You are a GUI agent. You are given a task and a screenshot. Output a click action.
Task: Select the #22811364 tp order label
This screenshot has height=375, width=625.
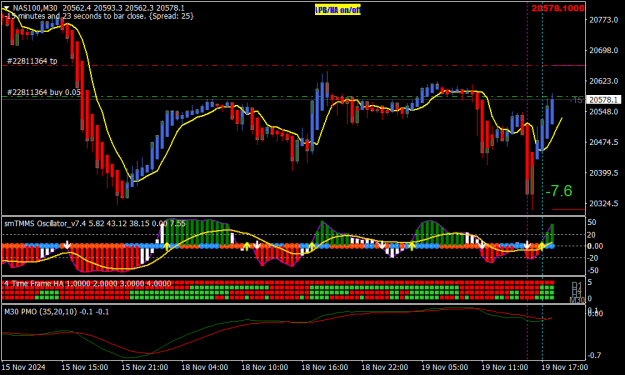click(32, 61)
